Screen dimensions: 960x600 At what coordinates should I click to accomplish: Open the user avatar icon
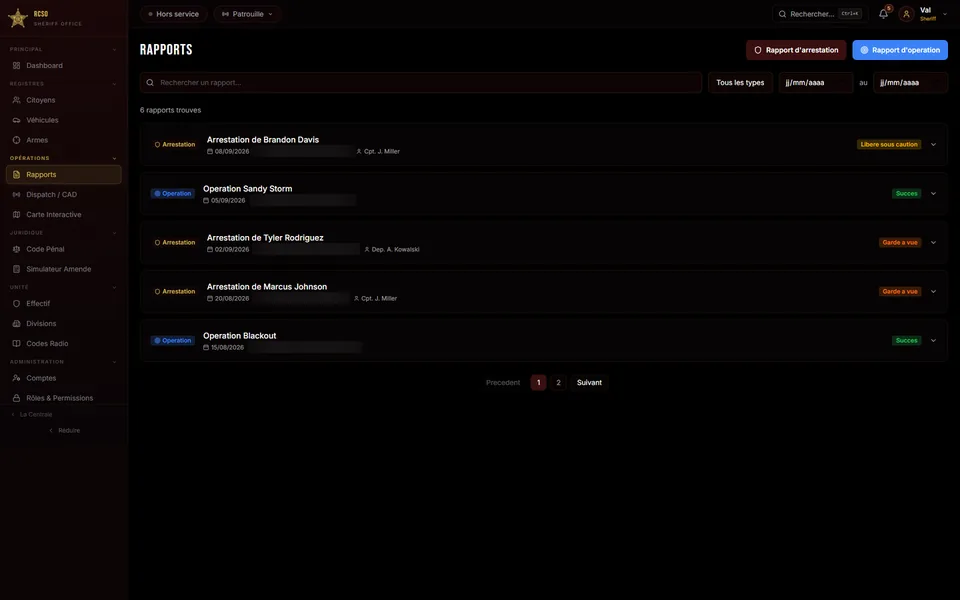click(x=906, y=13)
